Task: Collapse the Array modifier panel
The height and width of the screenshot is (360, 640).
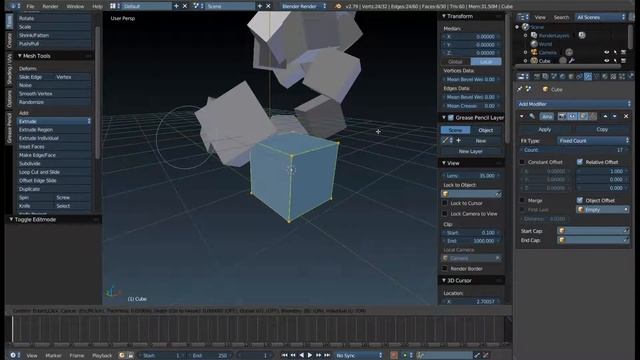Action: pyautogui.click(x=522, y=116)
